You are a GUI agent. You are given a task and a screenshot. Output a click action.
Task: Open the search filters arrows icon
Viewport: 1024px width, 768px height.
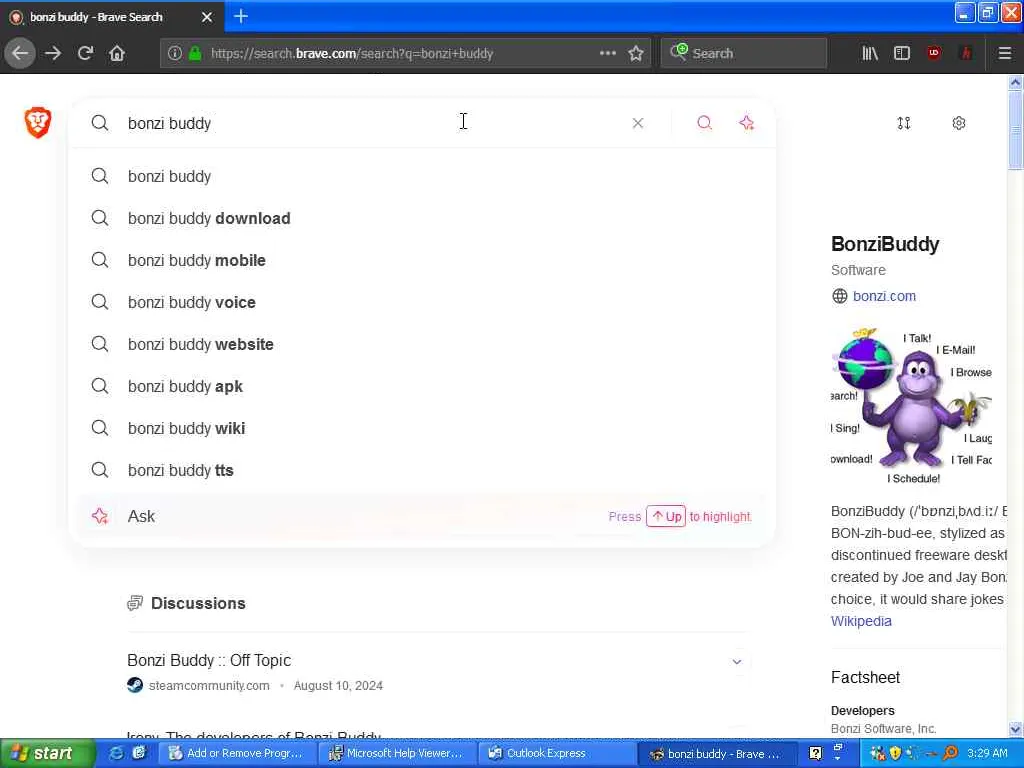click(904, 123)
